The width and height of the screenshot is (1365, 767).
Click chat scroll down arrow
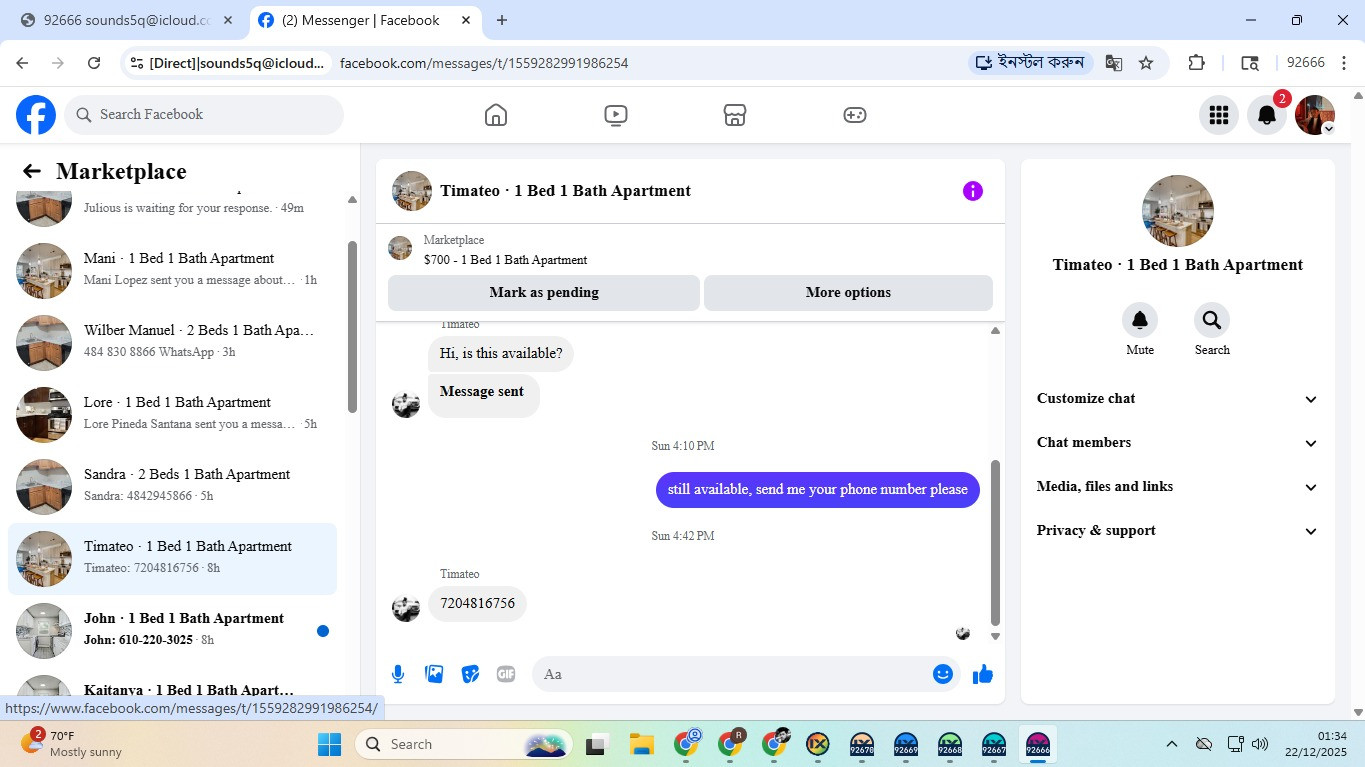coord(995,636)
